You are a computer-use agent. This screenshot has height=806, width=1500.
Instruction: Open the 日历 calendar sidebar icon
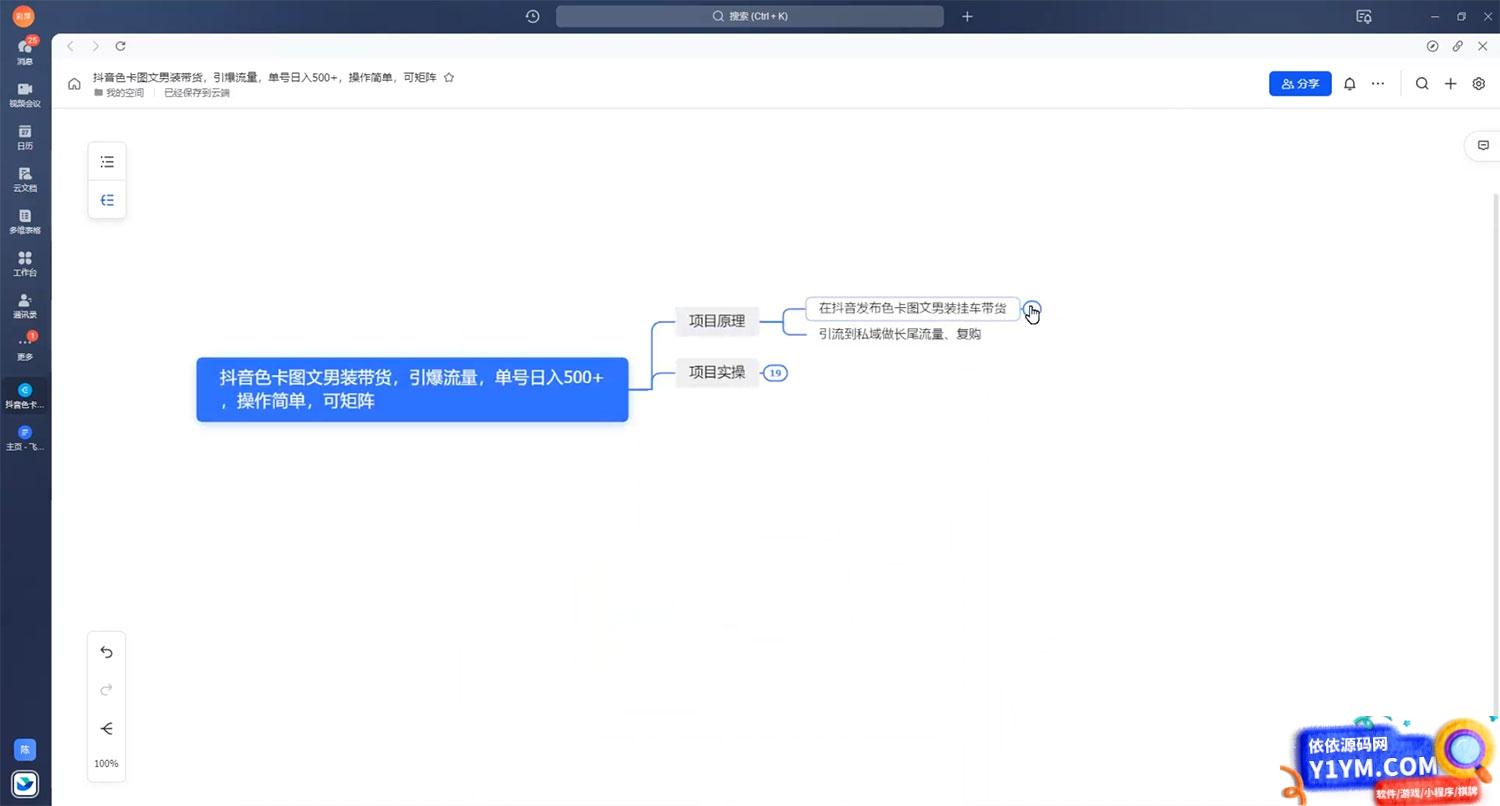[25, 138]
